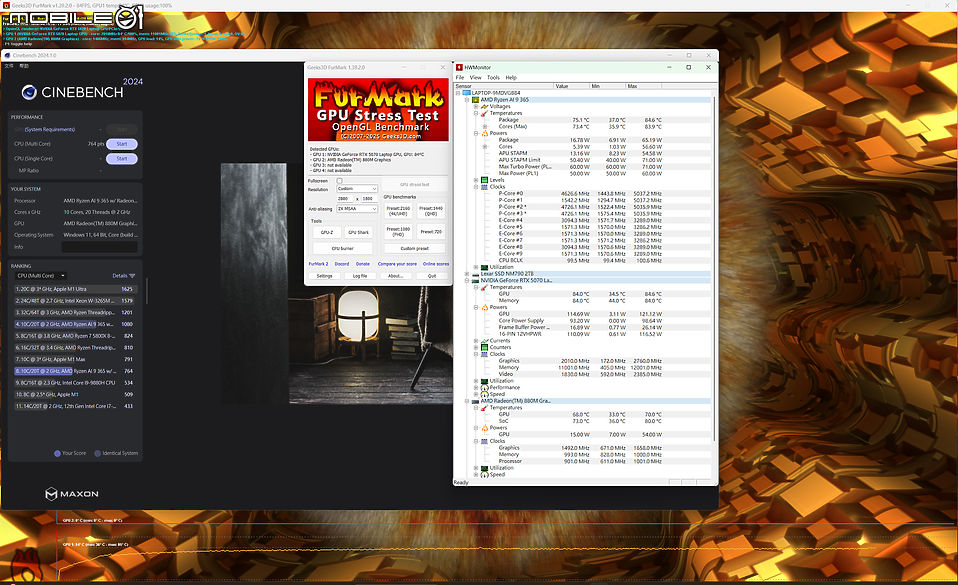Open the Tools menu in HWMonitor

tap(493, 78)
